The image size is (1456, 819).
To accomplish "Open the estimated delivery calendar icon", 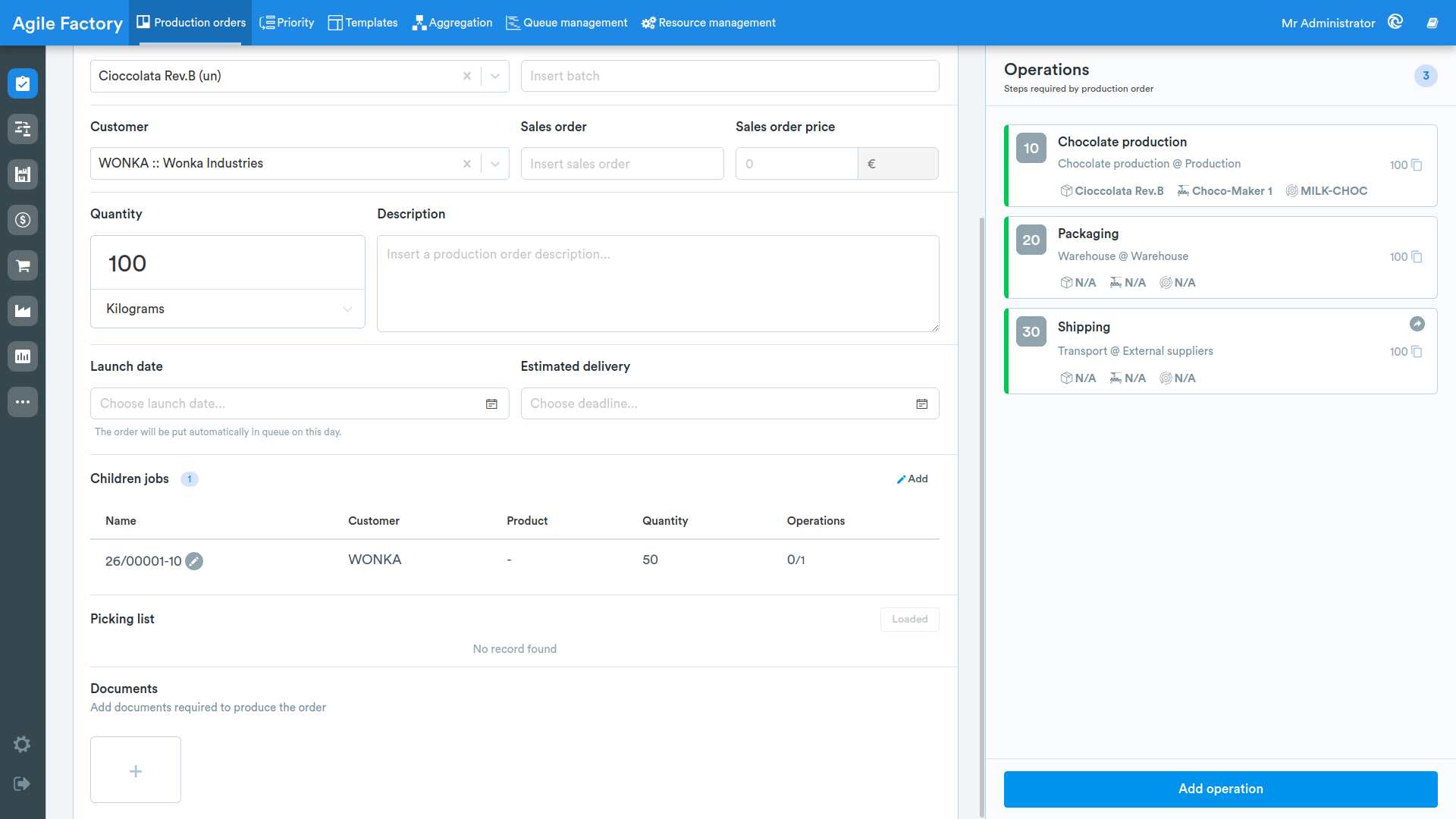I will point(922,404).
